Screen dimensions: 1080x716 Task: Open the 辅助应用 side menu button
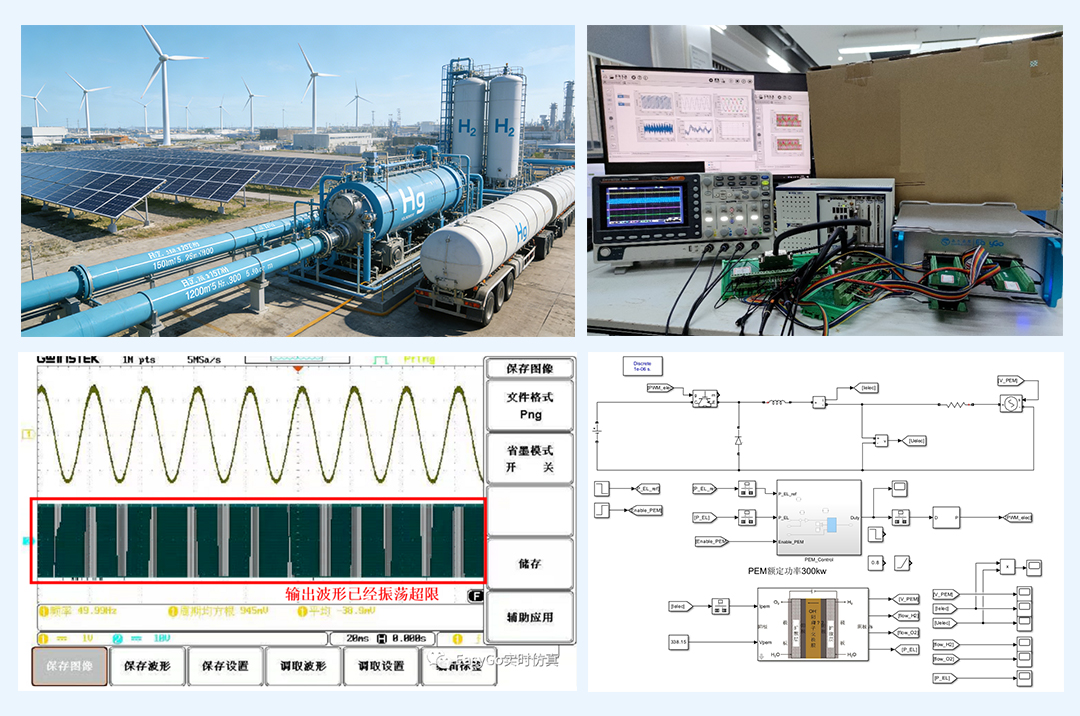[x=530, y=617]
